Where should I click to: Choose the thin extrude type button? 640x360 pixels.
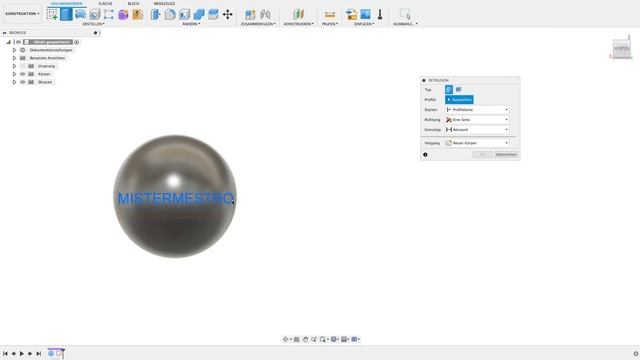[459, 89]
